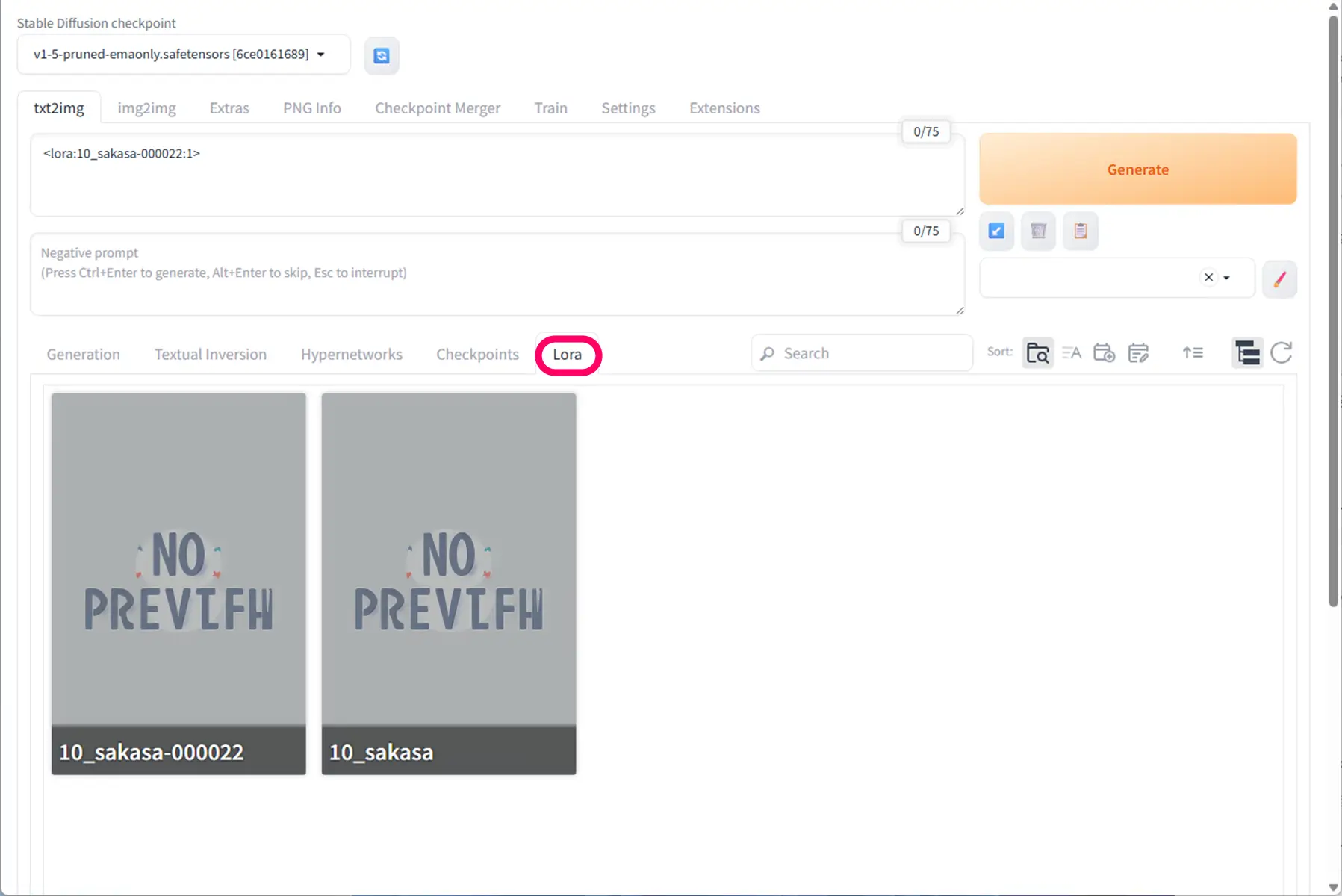The image size is (1342, 896).
Task: Toggle directory tree view icon
Action: tap(1247, 352)
